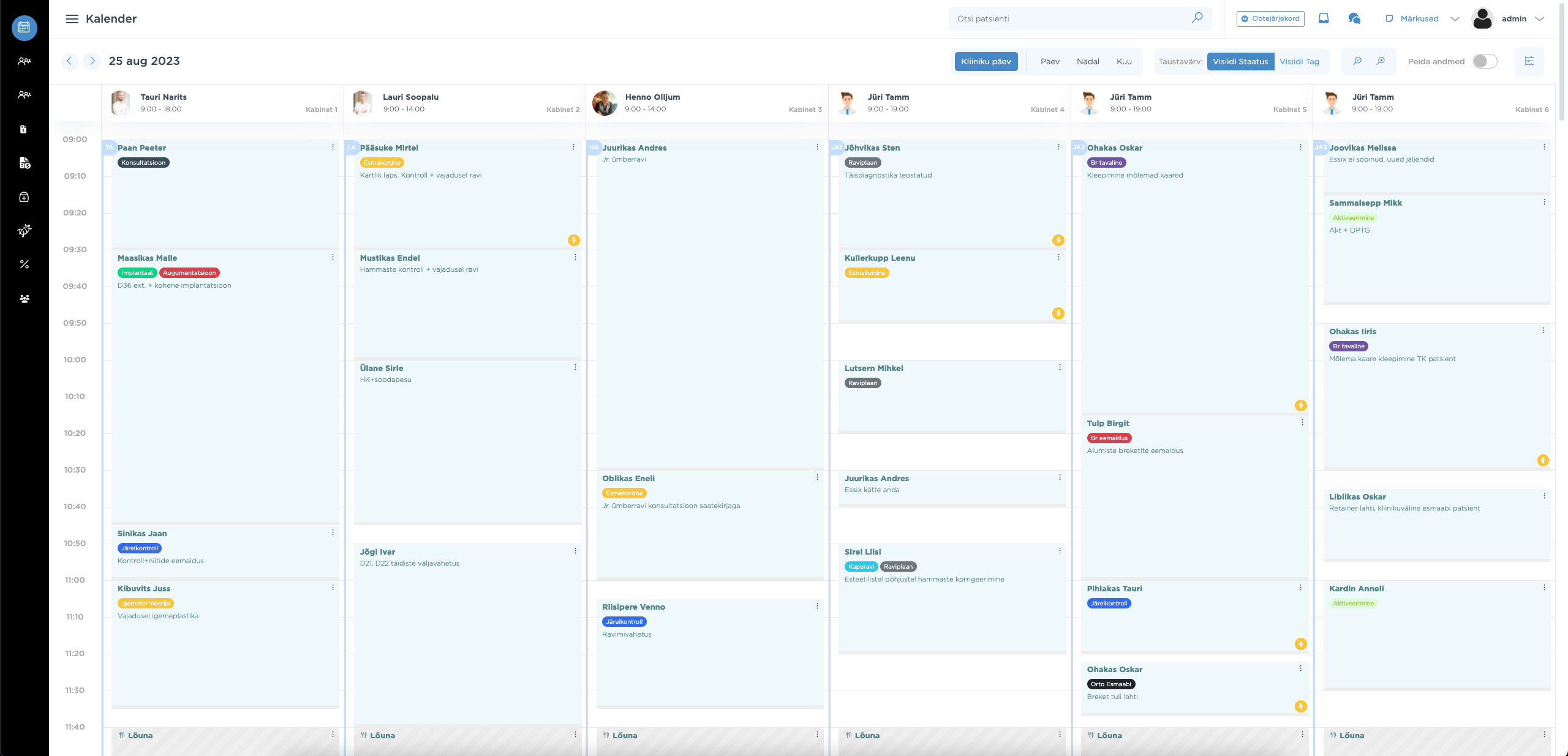
Task: Click the Kliiniku päev button
Action: pos(986,61)
